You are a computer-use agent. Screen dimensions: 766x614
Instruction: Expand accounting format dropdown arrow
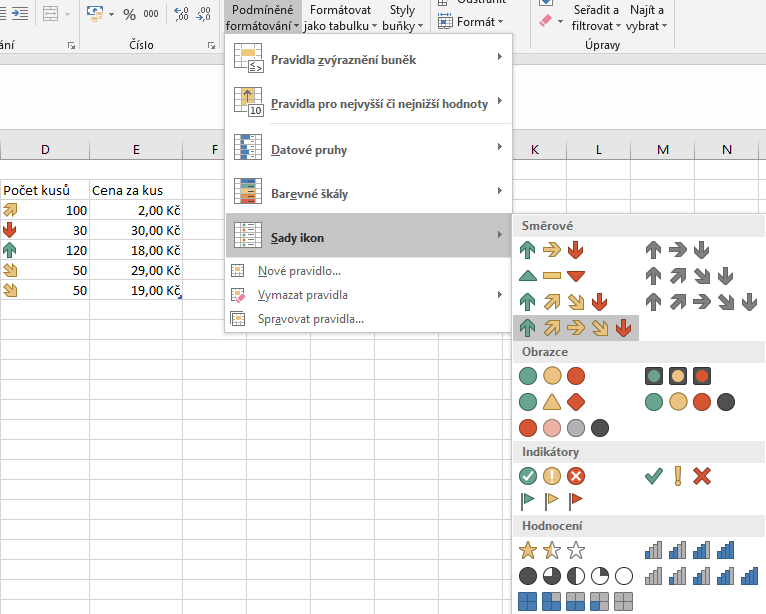[x=111, y=15]
